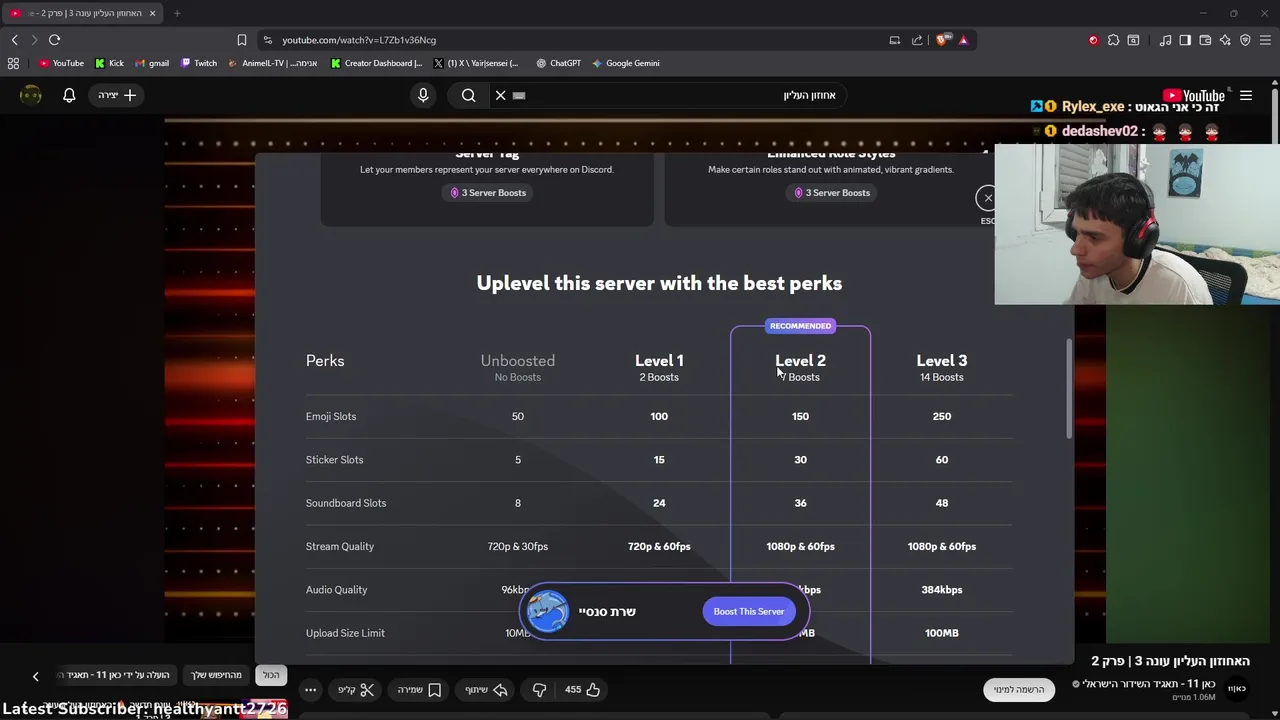Open the YouTube guide hamburger menu
1280x720 pixels.
(x=1246, y=96)
